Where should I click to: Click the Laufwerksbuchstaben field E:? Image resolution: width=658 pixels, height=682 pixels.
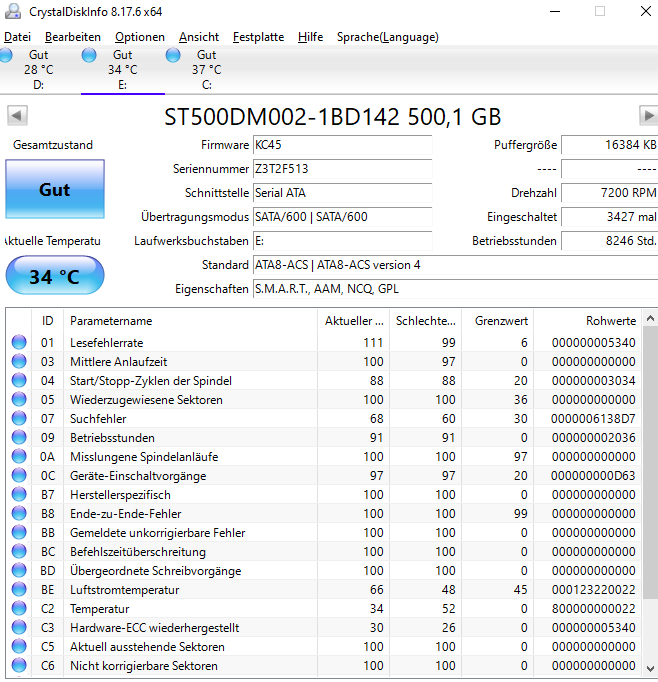tap(343, 241)
